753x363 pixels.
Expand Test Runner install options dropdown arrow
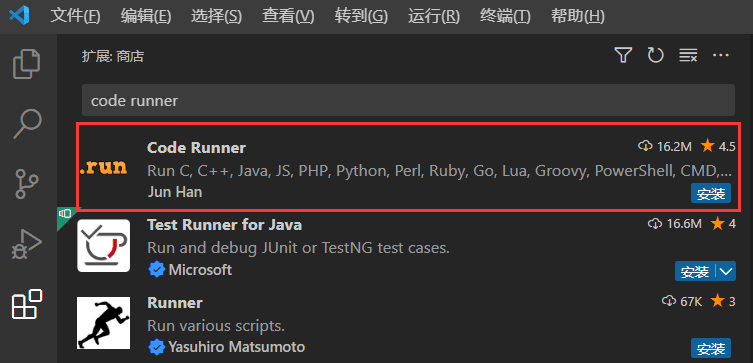tap(726, 272)
